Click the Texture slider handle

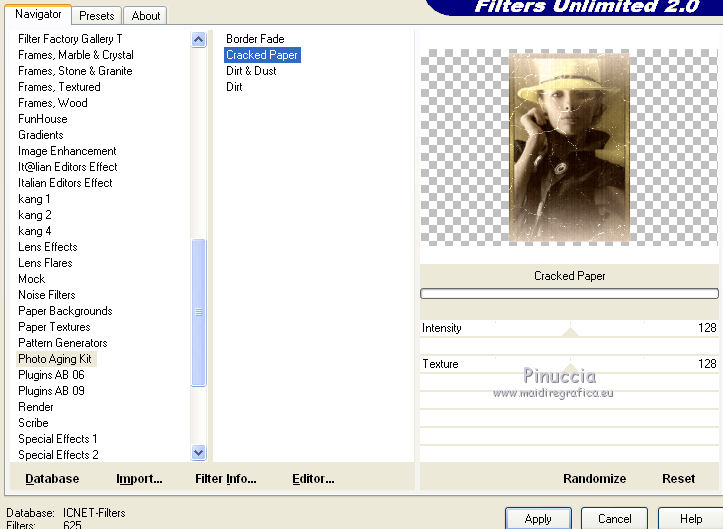click(570, 368)
